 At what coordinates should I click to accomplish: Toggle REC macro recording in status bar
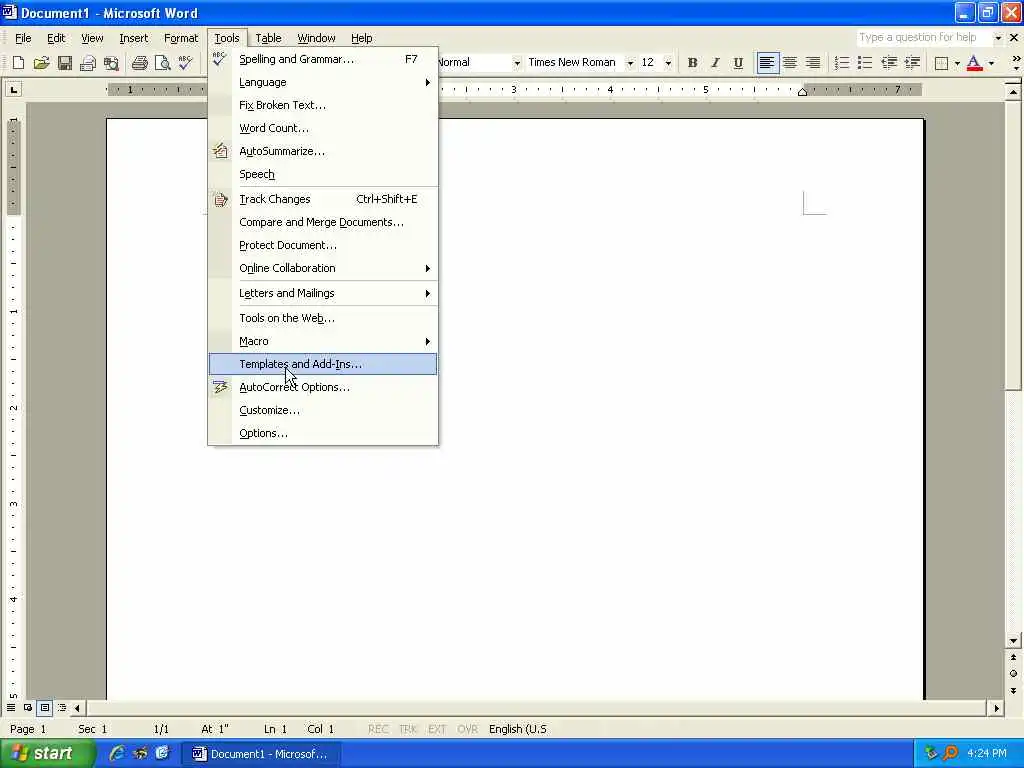point(378,729)
